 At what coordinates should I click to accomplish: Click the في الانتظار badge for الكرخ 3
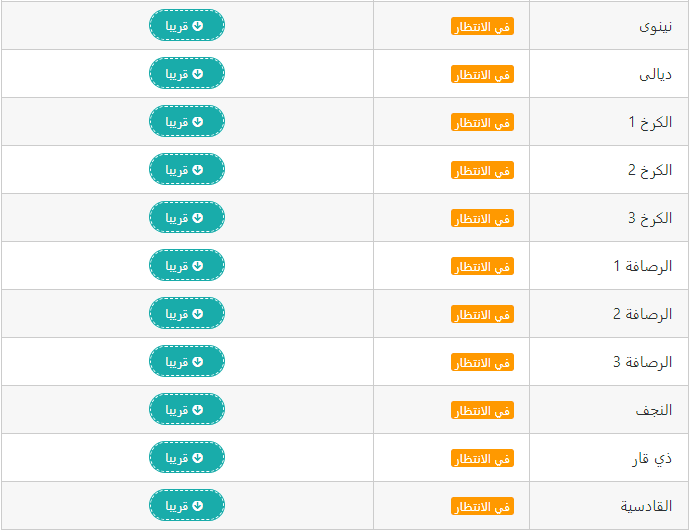tap(482, 218)
